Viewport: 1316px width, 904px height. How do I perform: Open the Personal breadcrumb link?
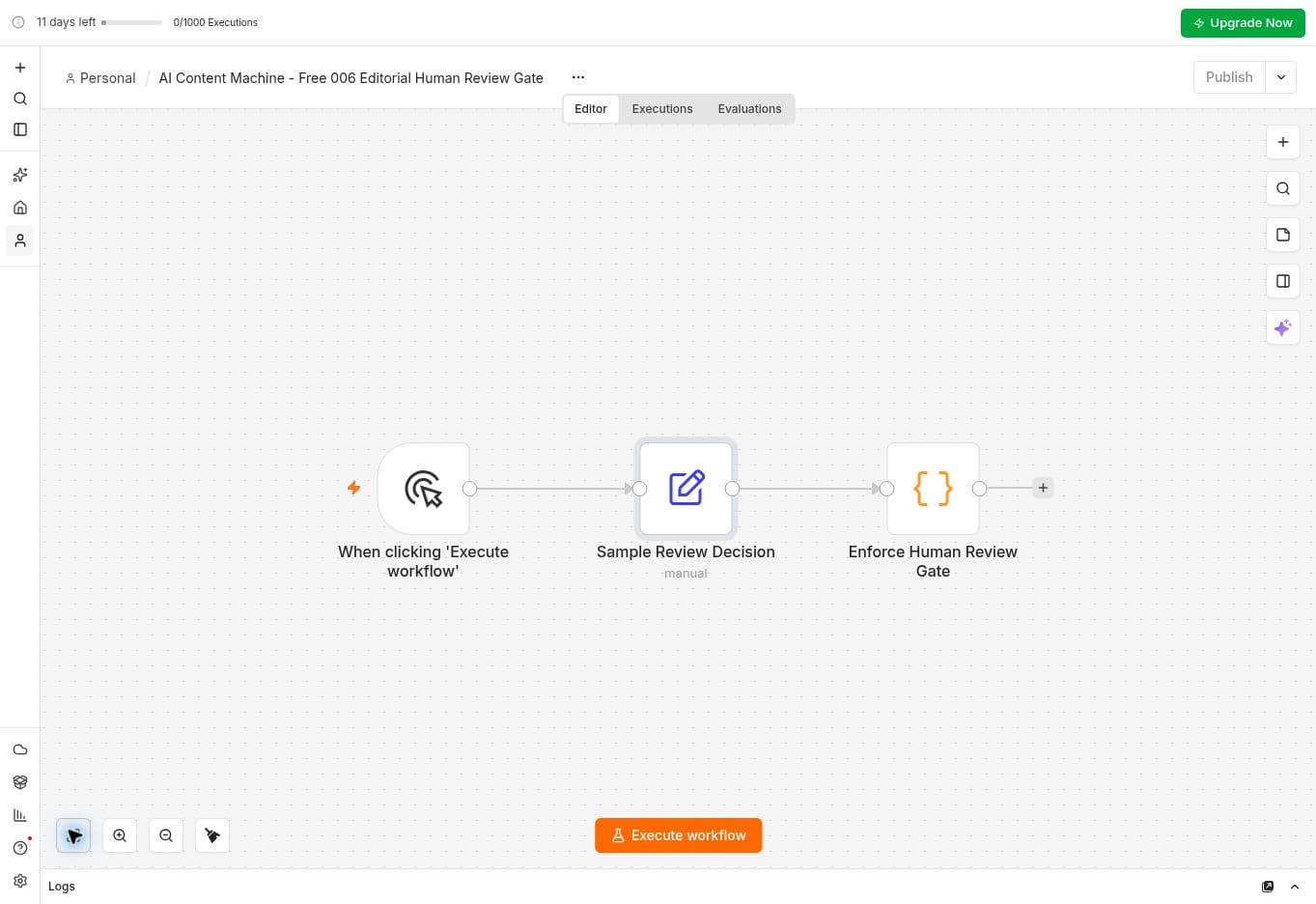click(x=100, y=78)
